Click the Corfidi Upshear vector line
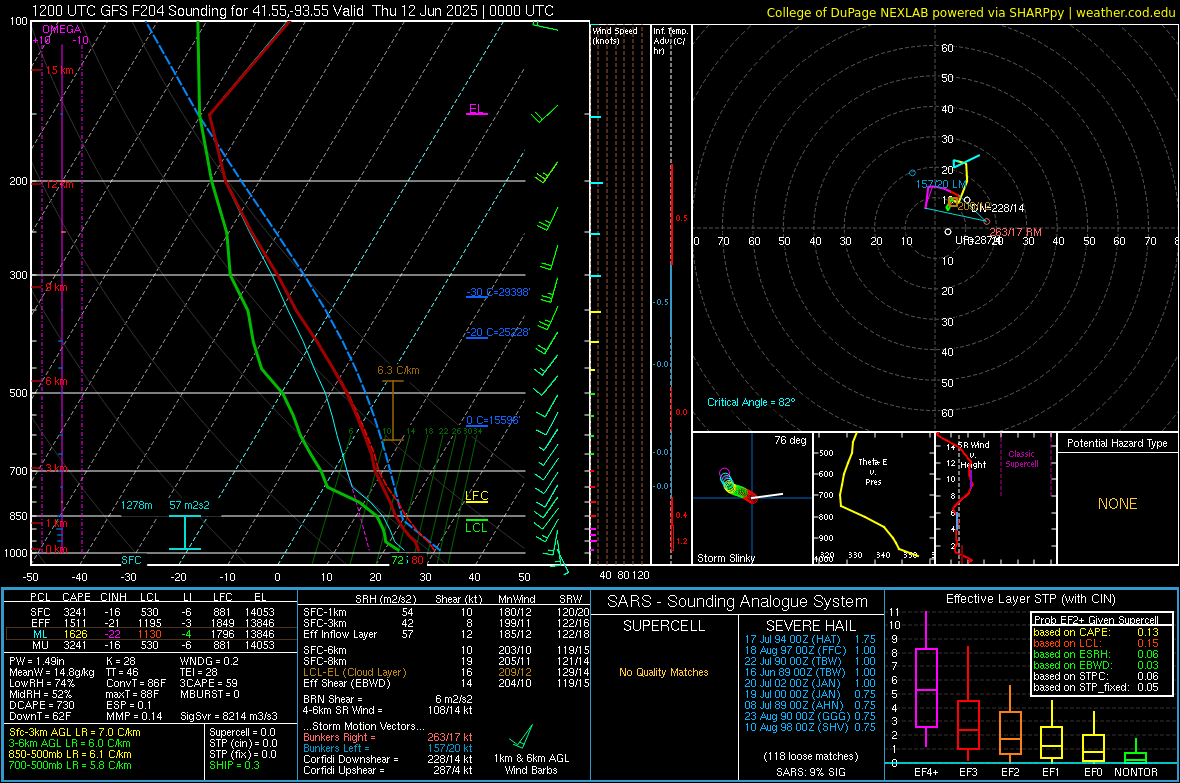Viewport: 1180px width, 783px height. tap(388, 769)
